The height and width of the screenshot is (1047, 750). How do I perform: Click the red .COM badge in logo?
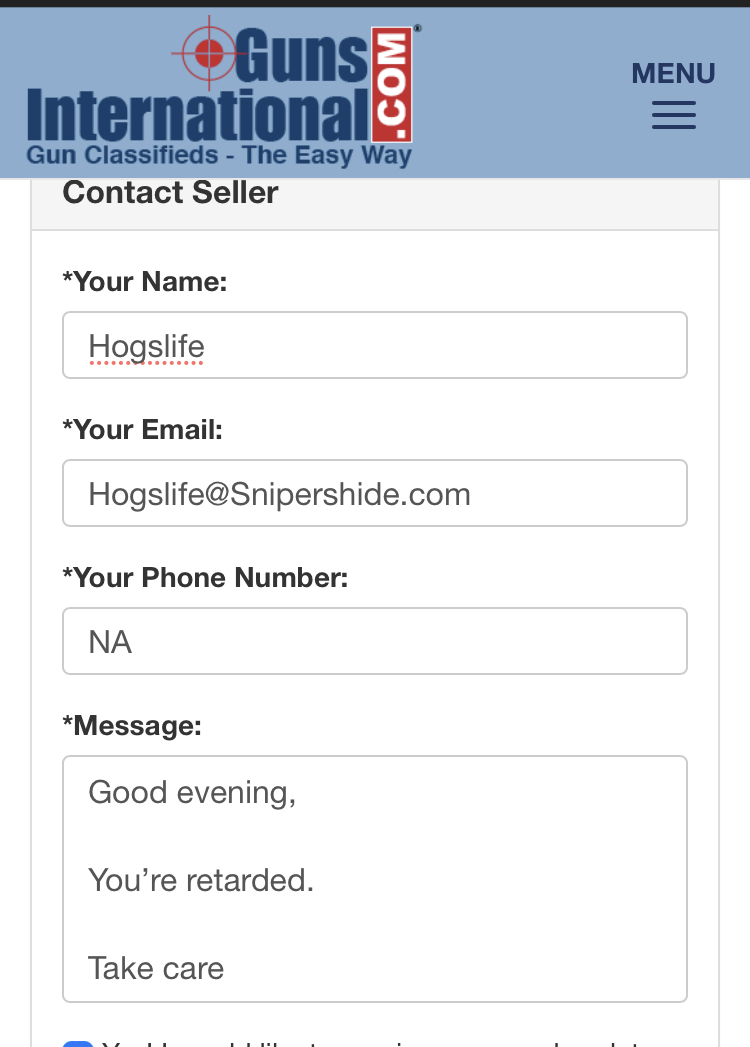tap(391, 85)
